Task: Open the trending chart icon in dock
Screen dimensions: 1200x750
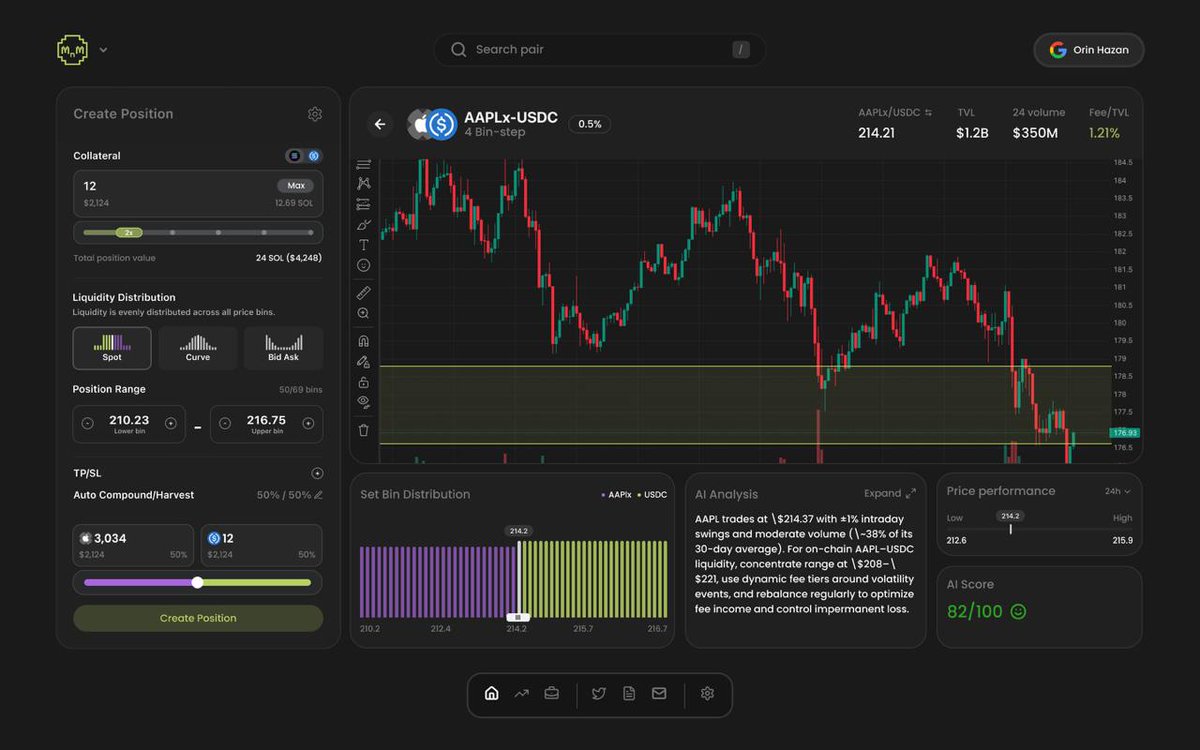Action: pos(521,693)
